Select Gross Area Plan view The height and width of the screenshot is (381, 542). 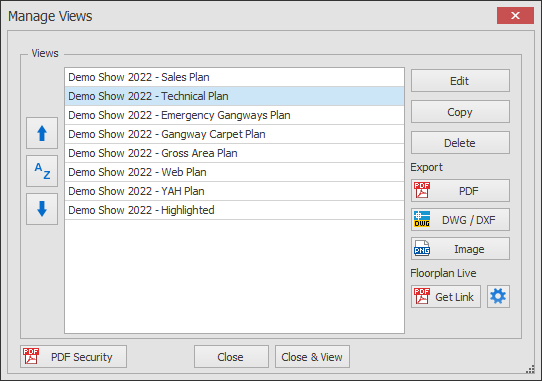(x=234, y=153)
